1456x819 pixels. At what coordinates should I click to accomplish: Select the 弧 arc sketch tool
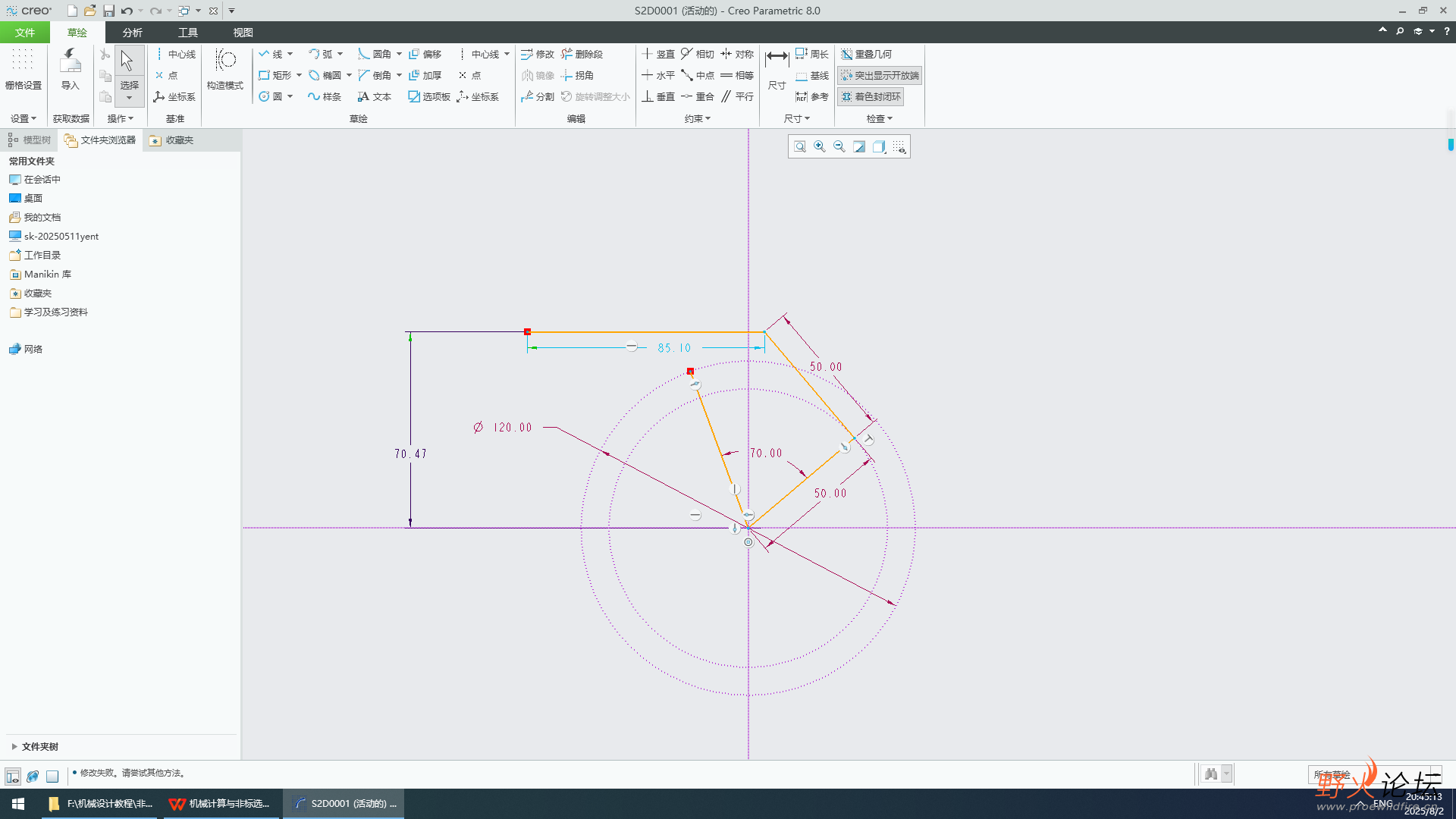[320, 54]
